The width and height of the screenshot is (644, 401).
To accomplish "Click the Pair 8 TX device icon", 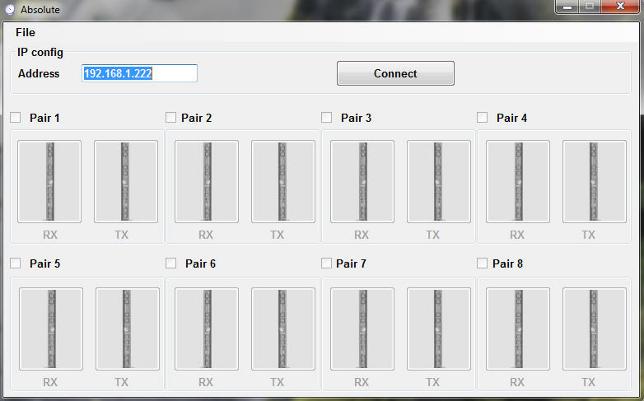I will (594, 329).
